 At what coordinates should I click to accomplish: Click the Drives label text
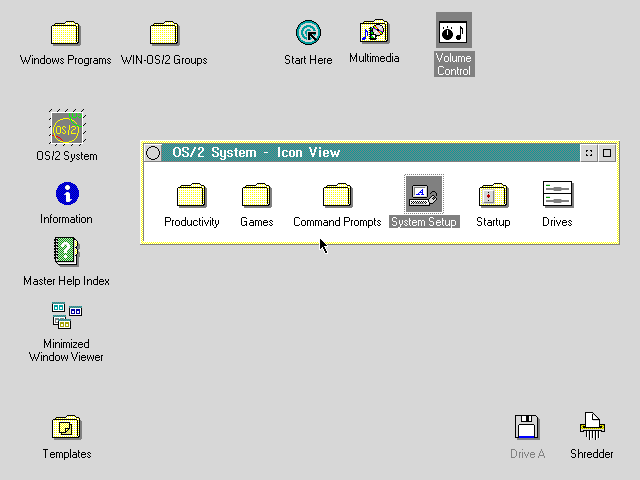pyautogui.click(x=557, y=222)
